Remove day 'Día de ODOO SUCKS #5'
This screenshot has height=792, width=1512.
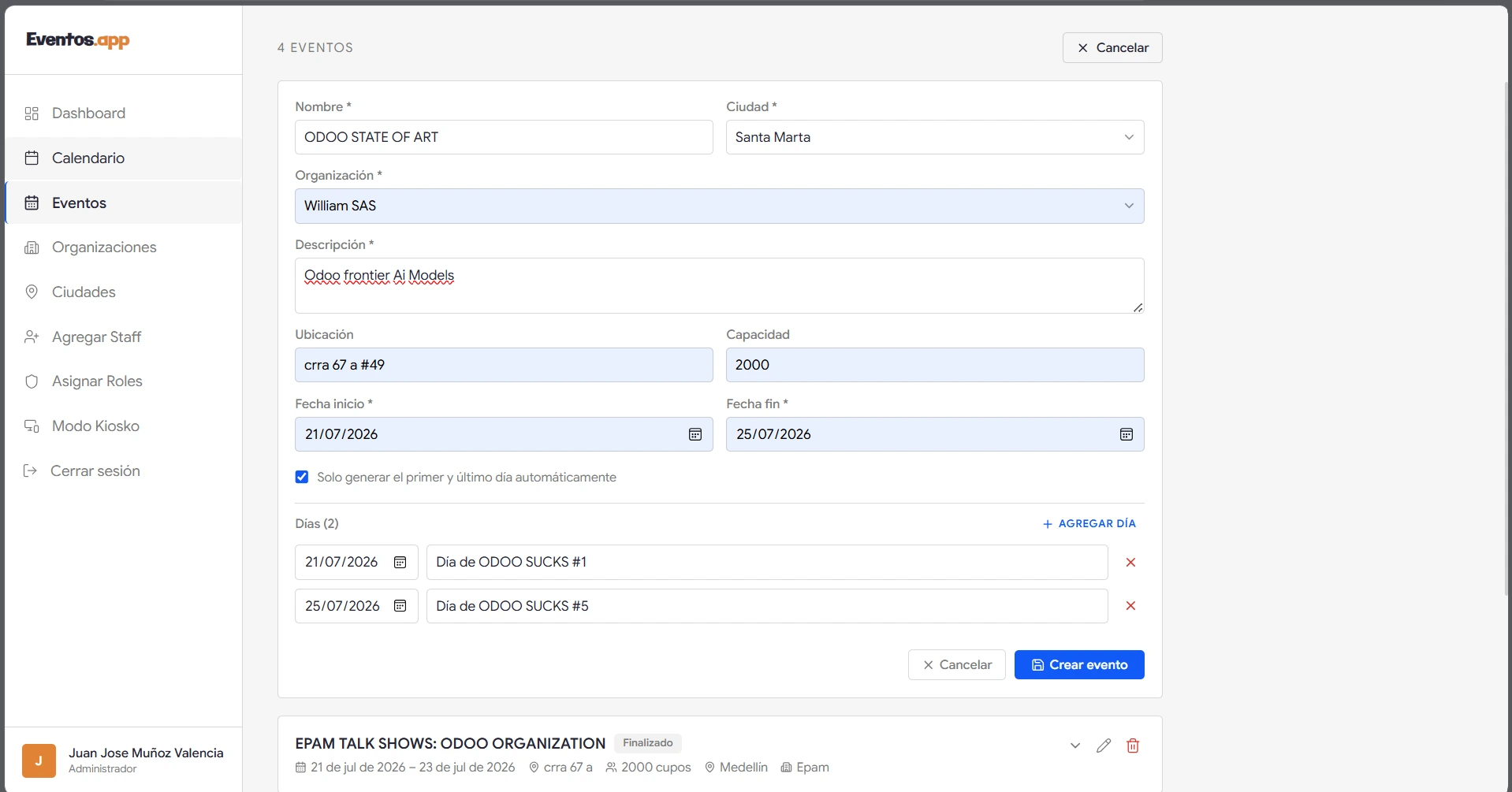point(1130,606)
